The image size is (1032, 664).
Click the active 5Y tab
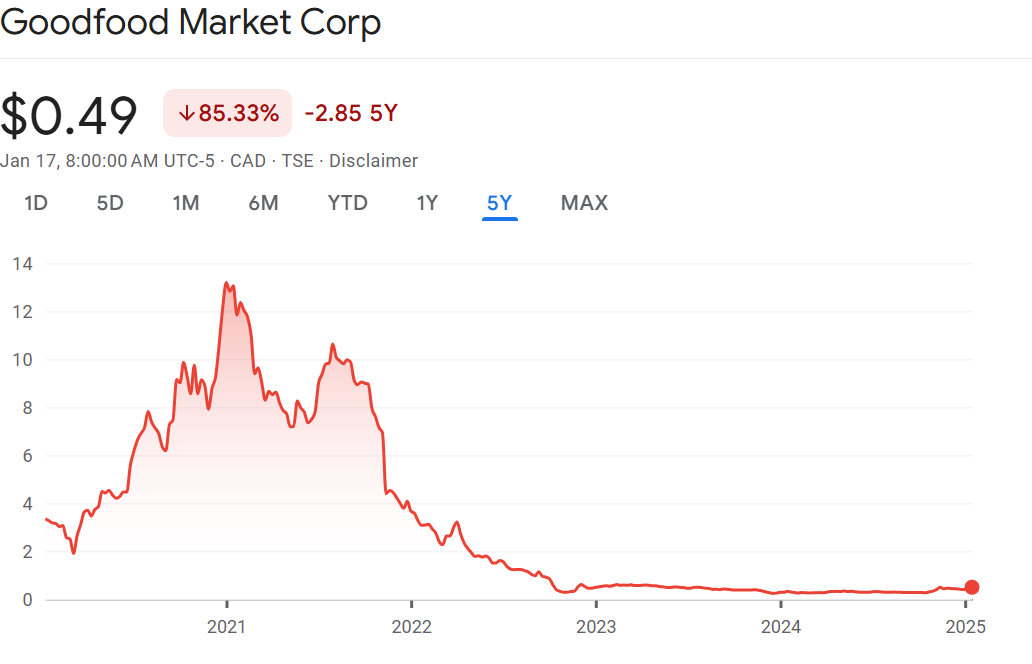pos(499,203)
